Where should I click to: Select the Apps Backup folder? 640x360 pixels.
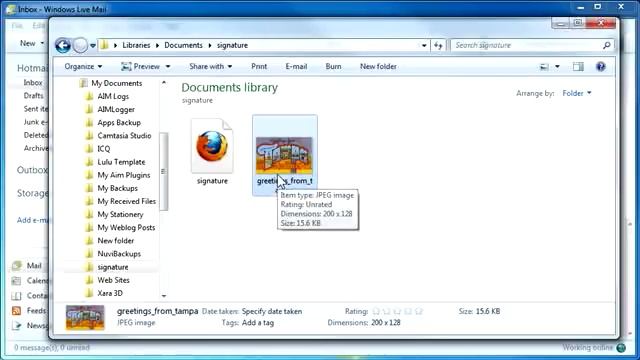pos(119,122)
